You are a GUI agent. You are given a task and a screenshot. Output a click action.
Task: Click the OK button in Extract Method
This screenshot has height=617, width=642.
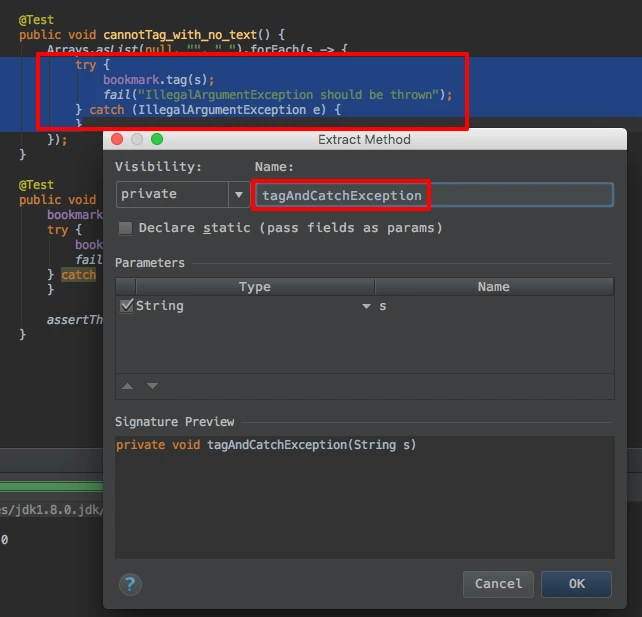pos(576,584)
